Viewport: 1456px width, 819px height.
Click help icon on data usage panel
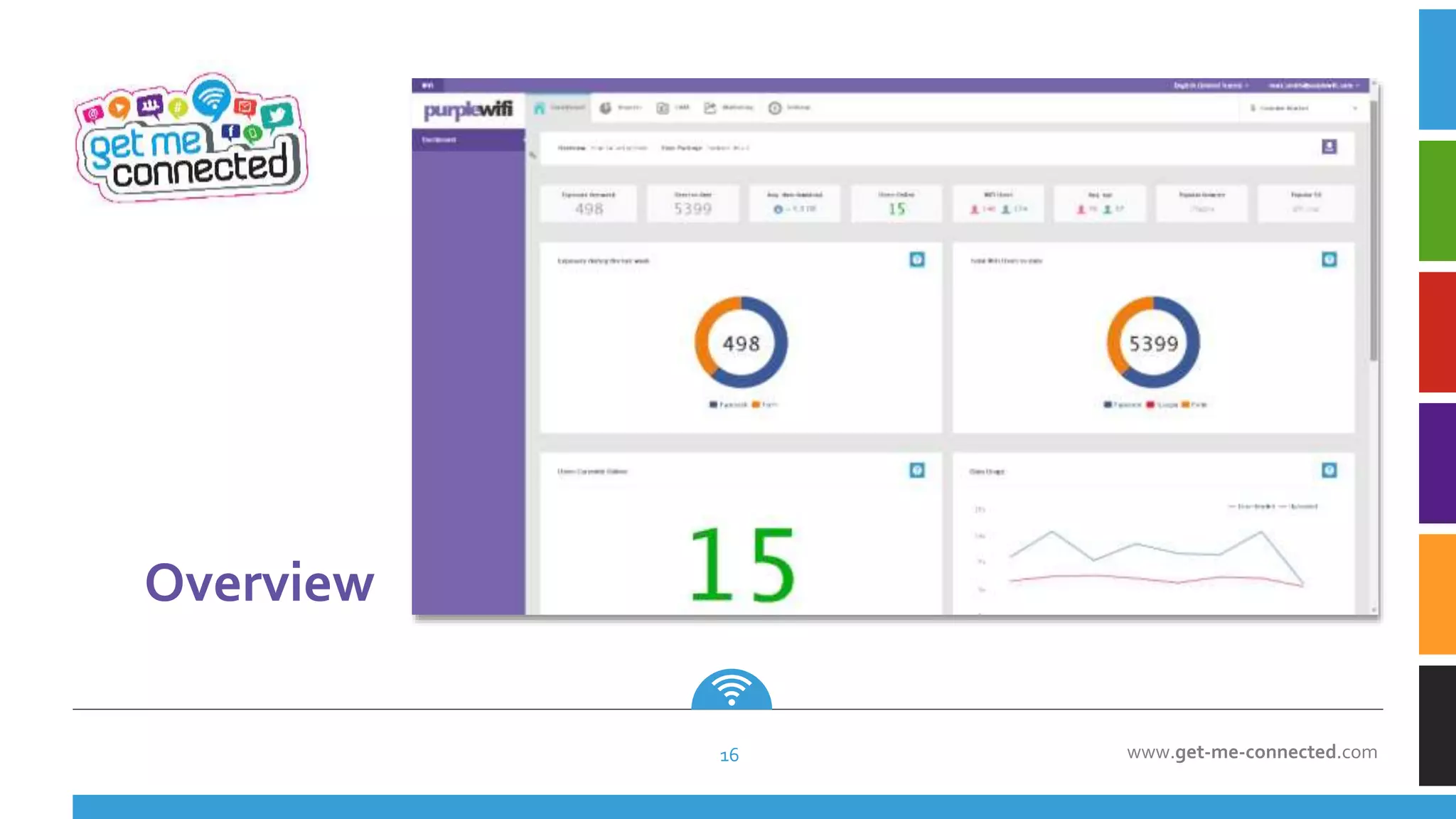(x=1329, y=471)
